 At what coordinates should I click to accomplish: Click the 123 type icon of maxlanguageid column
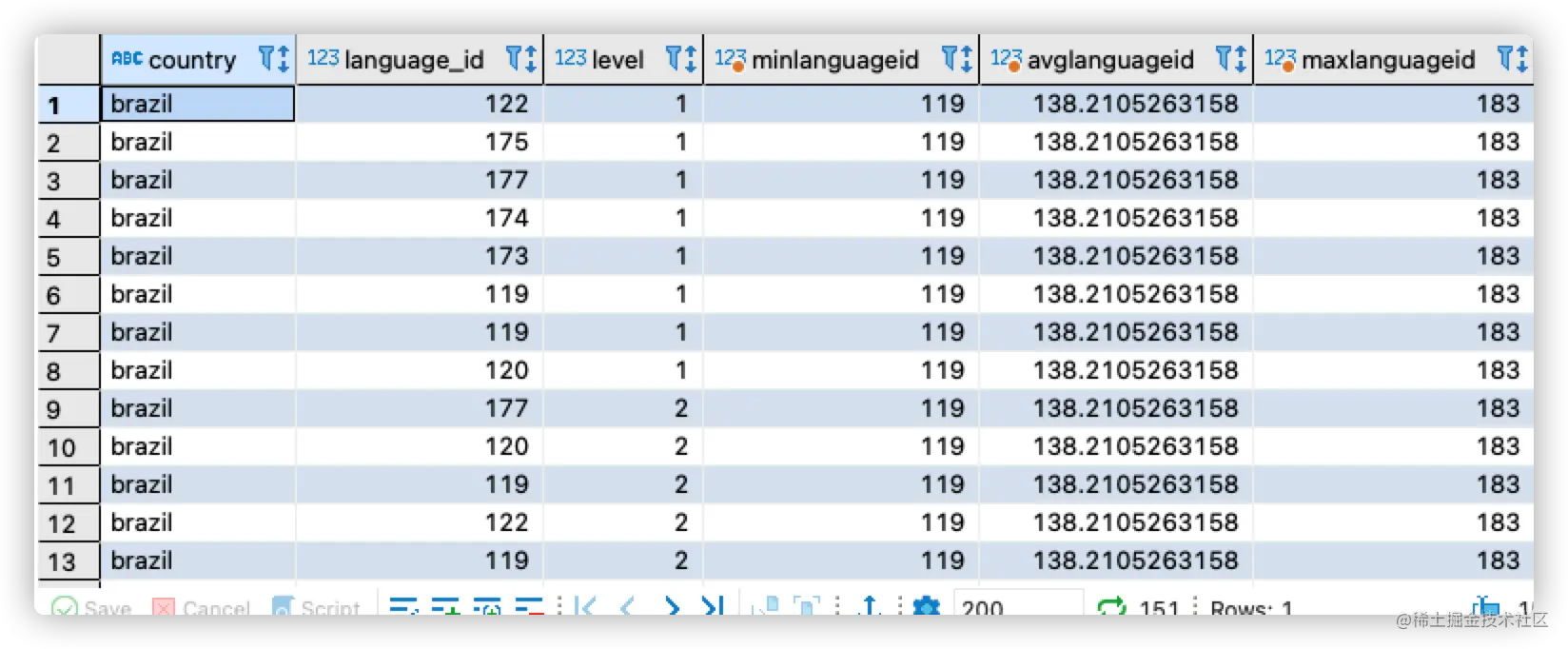(1280, 59)
